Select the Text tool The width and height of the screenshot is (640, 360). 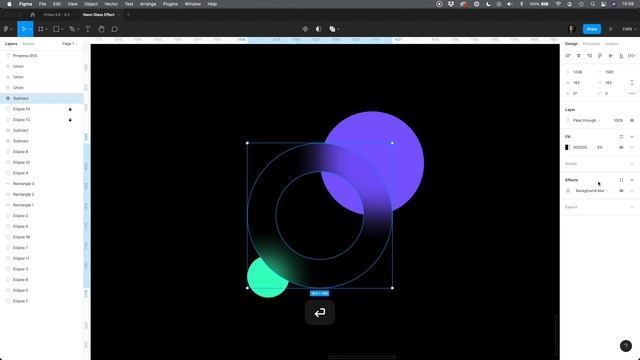88,29
